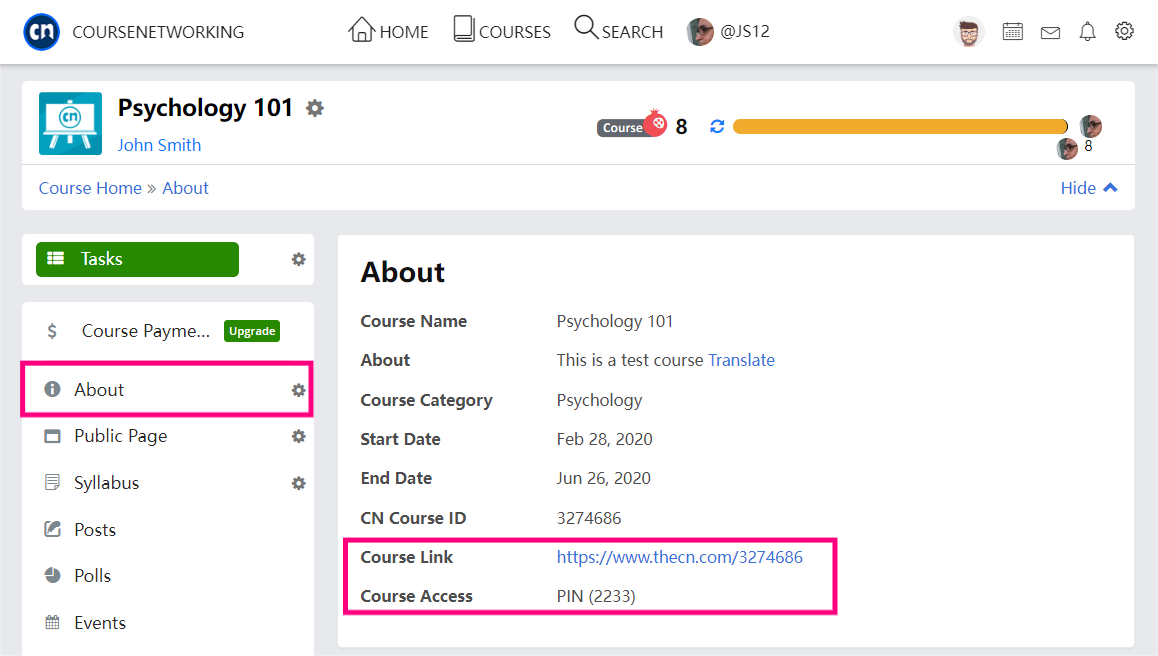Open the Polls menu item

point(92,575)
